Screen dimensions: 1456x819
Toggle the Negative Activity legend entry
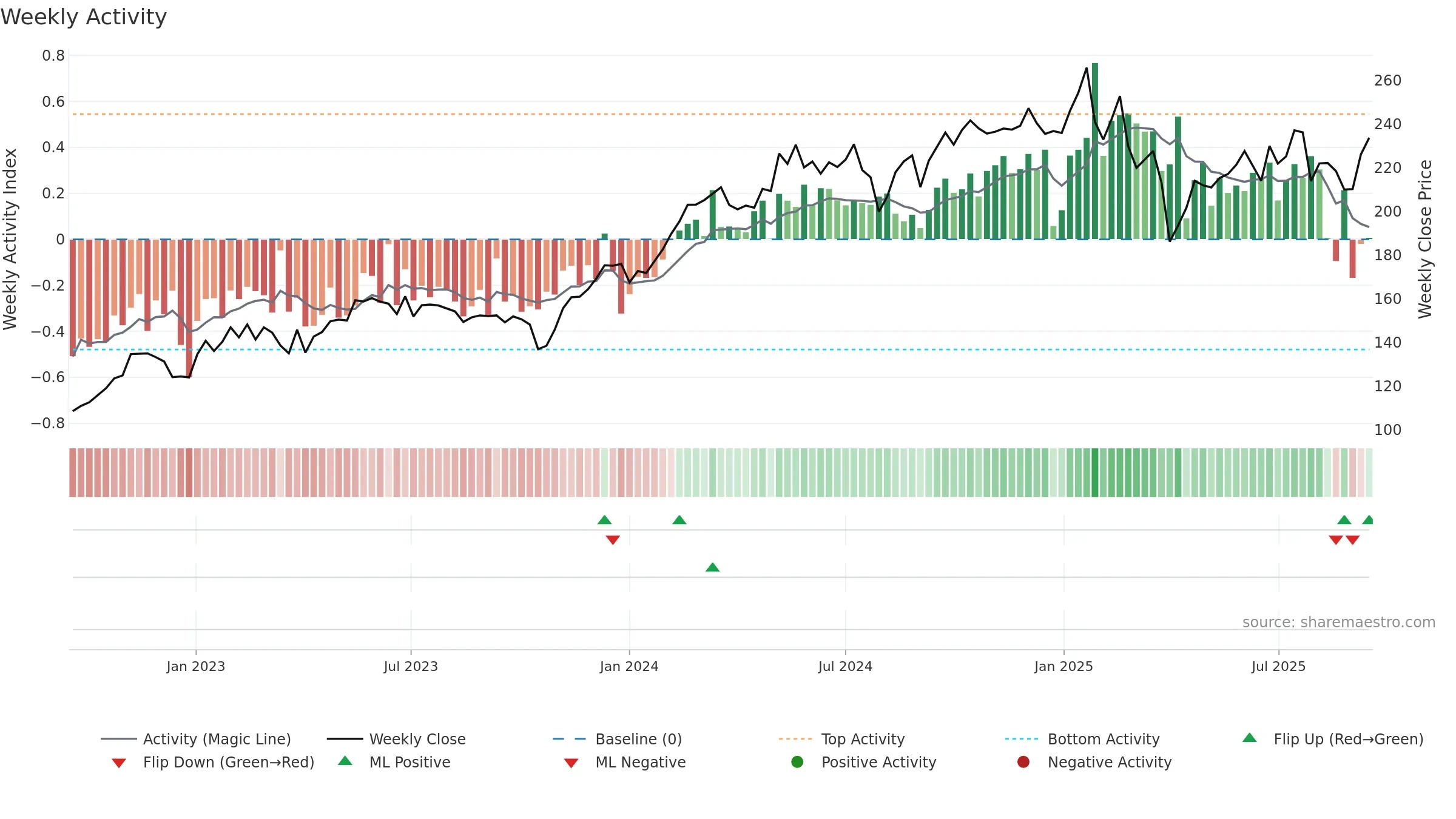(1094, 762)
